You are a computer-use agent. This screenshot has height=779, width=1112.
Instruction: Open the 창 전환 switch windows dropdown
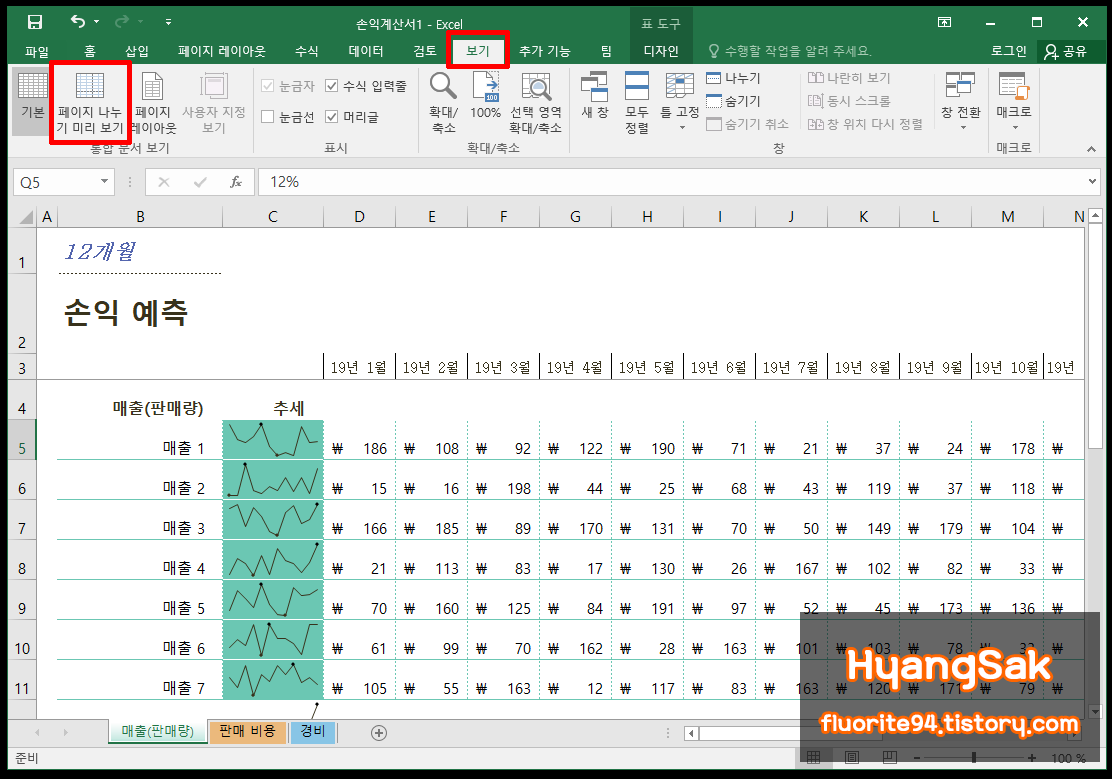coord(961,101)
